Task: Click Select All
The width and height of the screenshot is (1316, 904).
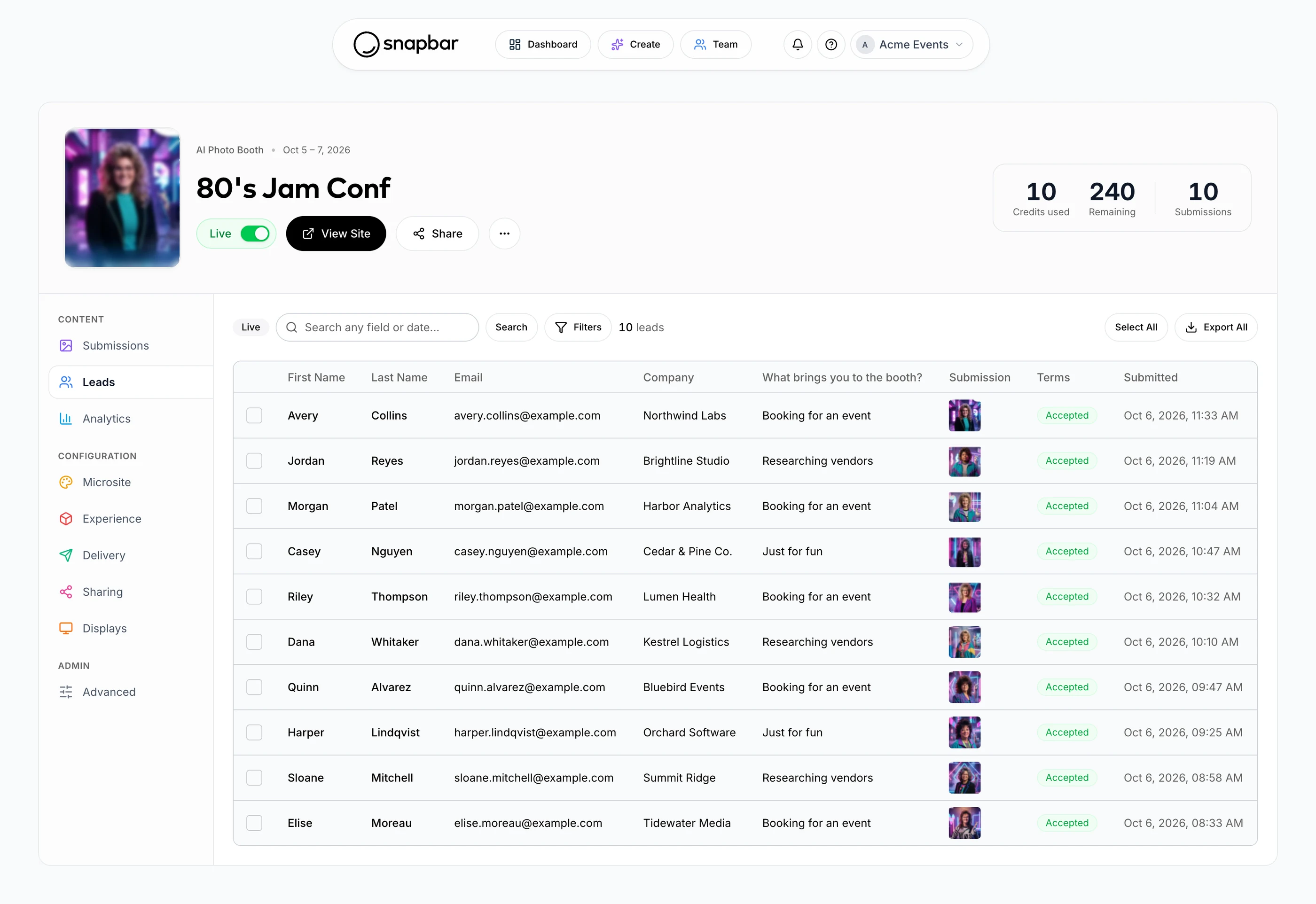Action: coord(1136,327)
